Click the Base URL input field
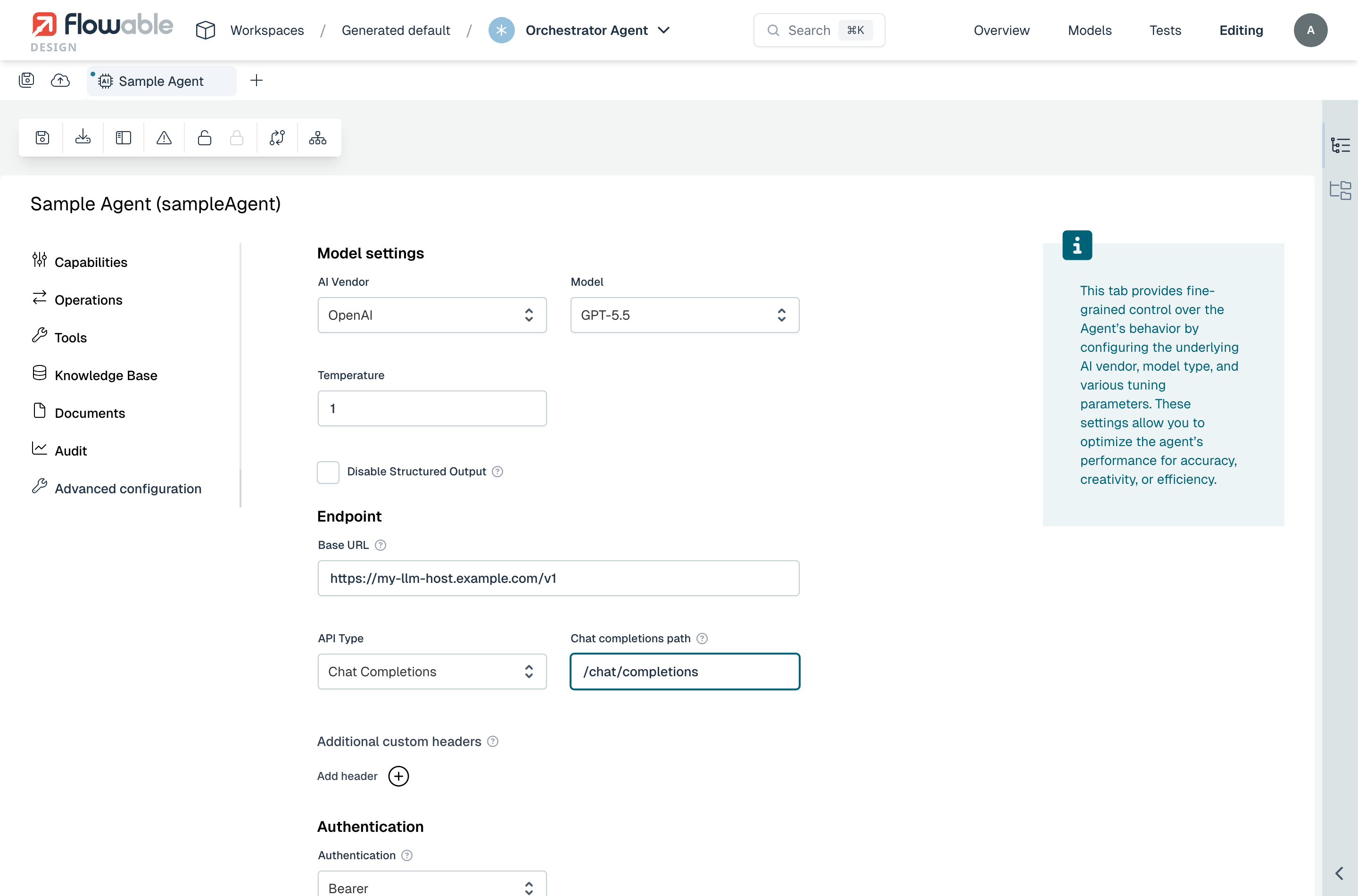The width and height of the screenshot is (1358, 896). [x=558, y=578]
